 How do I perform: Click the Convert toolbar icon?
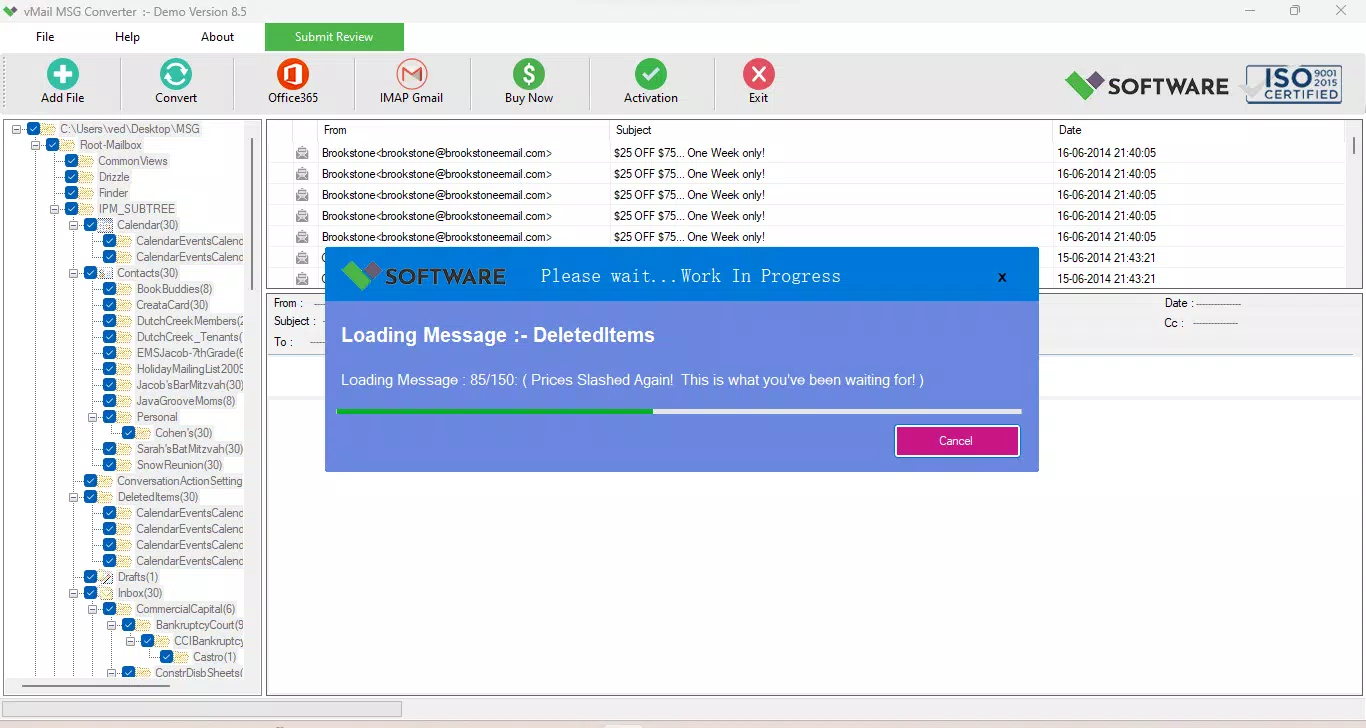176,74
